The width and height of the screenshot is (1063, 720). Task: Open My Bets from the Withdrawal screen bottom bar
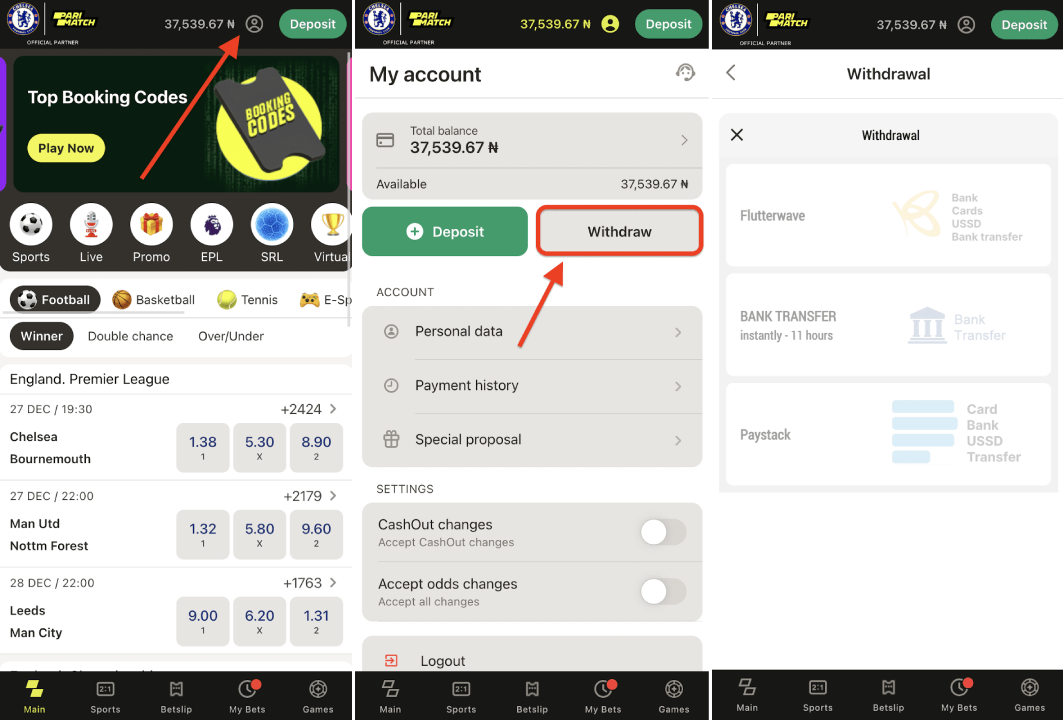959,695
